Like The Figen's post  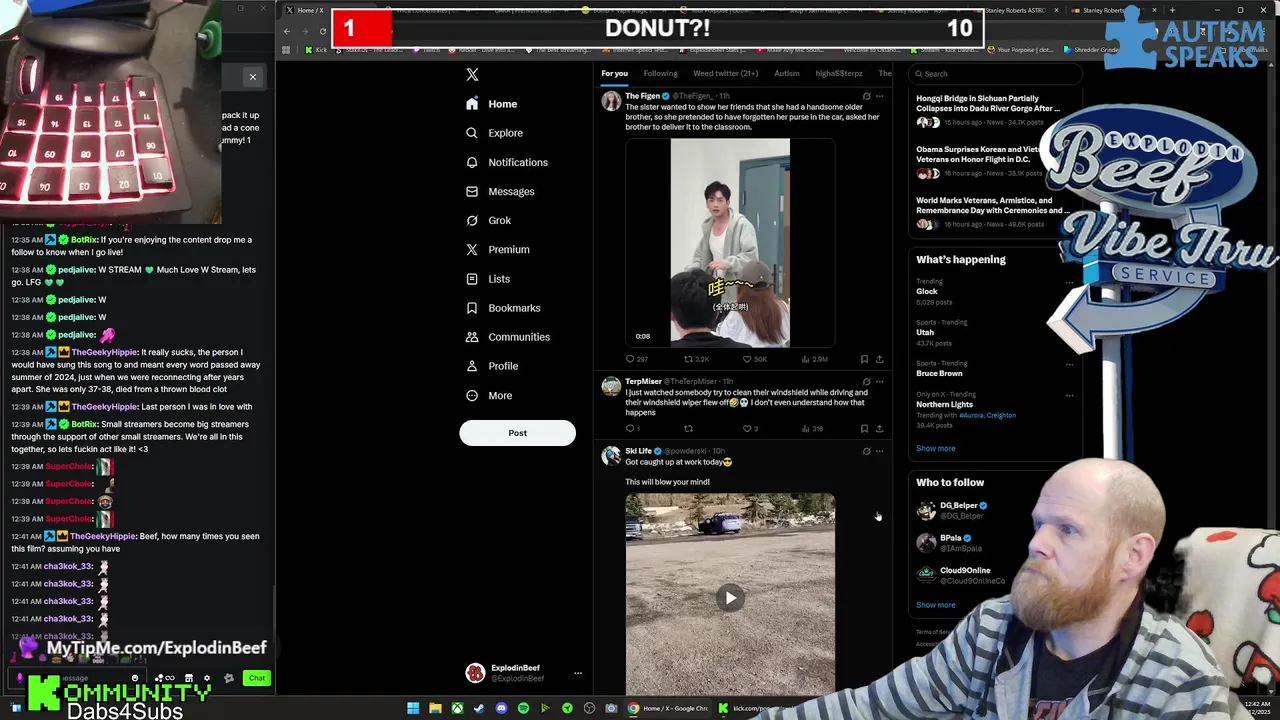point(754,359)
